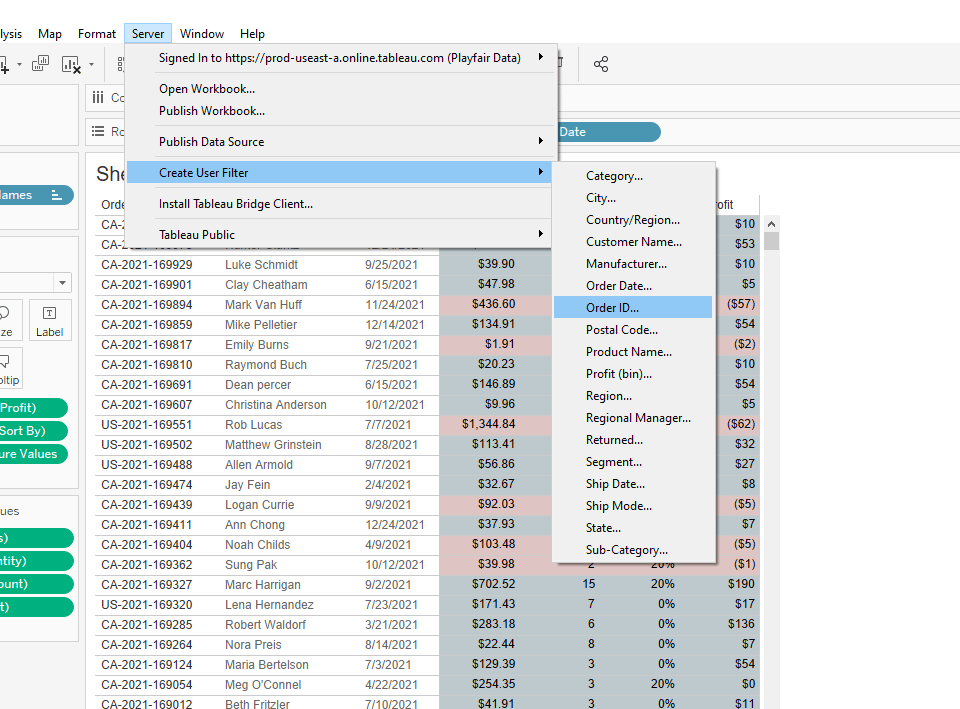Expand the Signed In account submenu arrow
The height and width of the screenshot is (709, 960).
540,57
